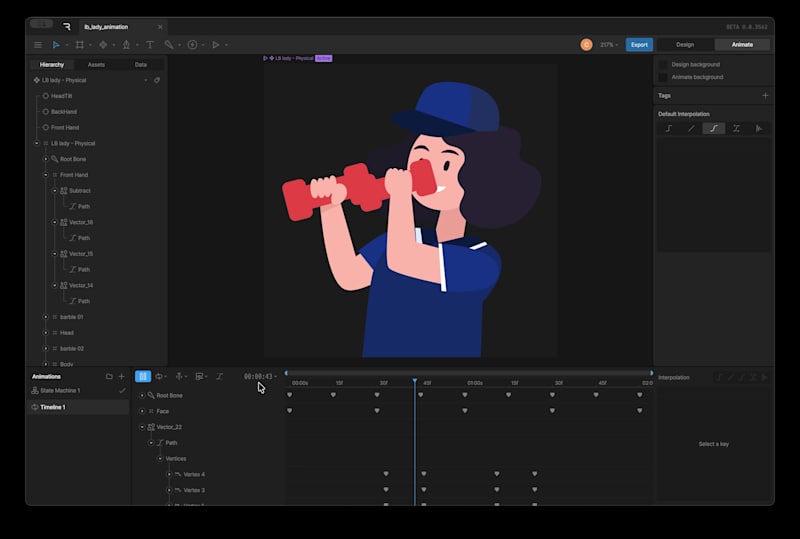Open the orange user avatar

586,45
